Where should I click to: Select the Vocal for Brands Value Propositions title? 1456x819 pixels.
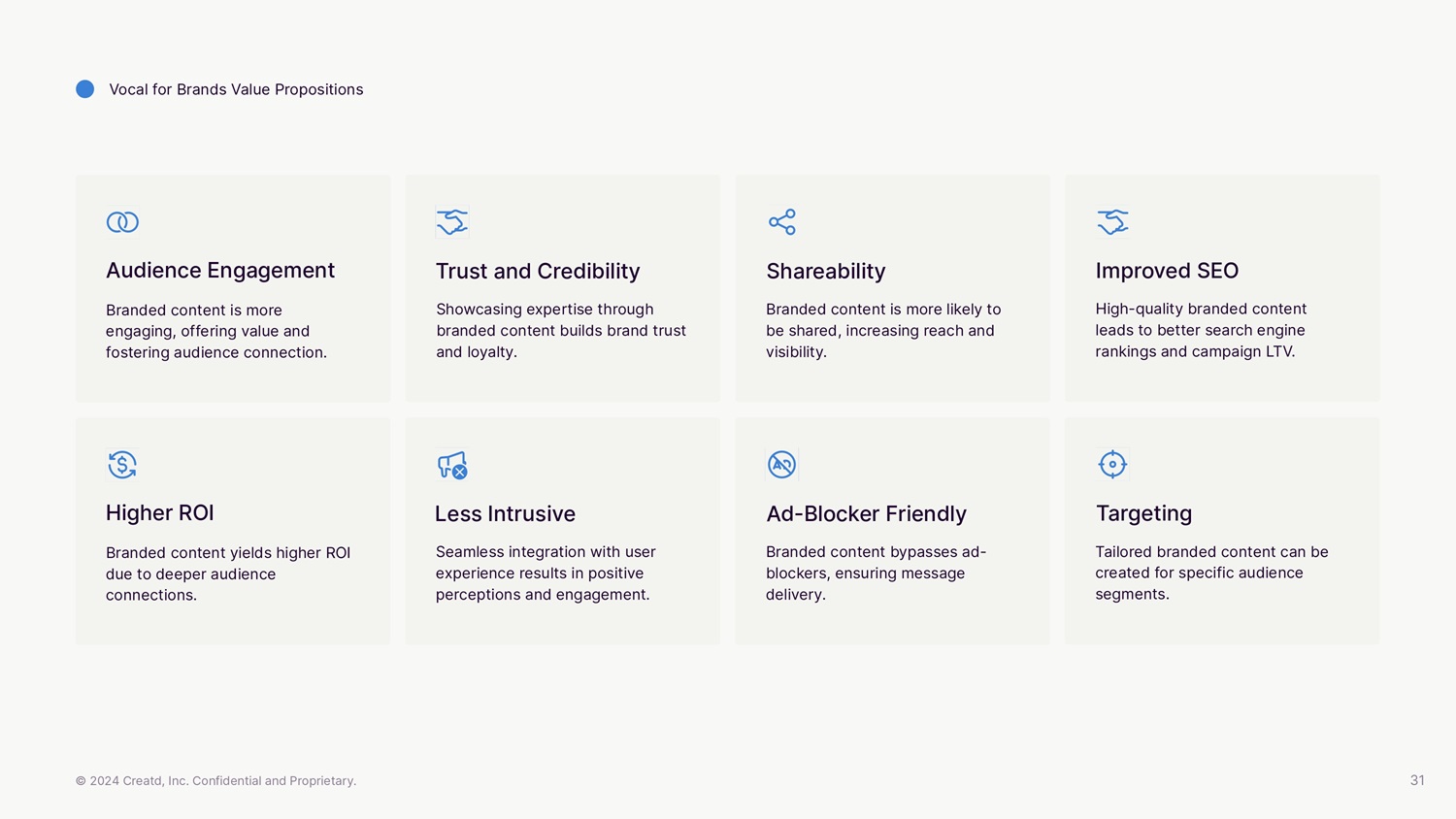[x=236, y=89]
